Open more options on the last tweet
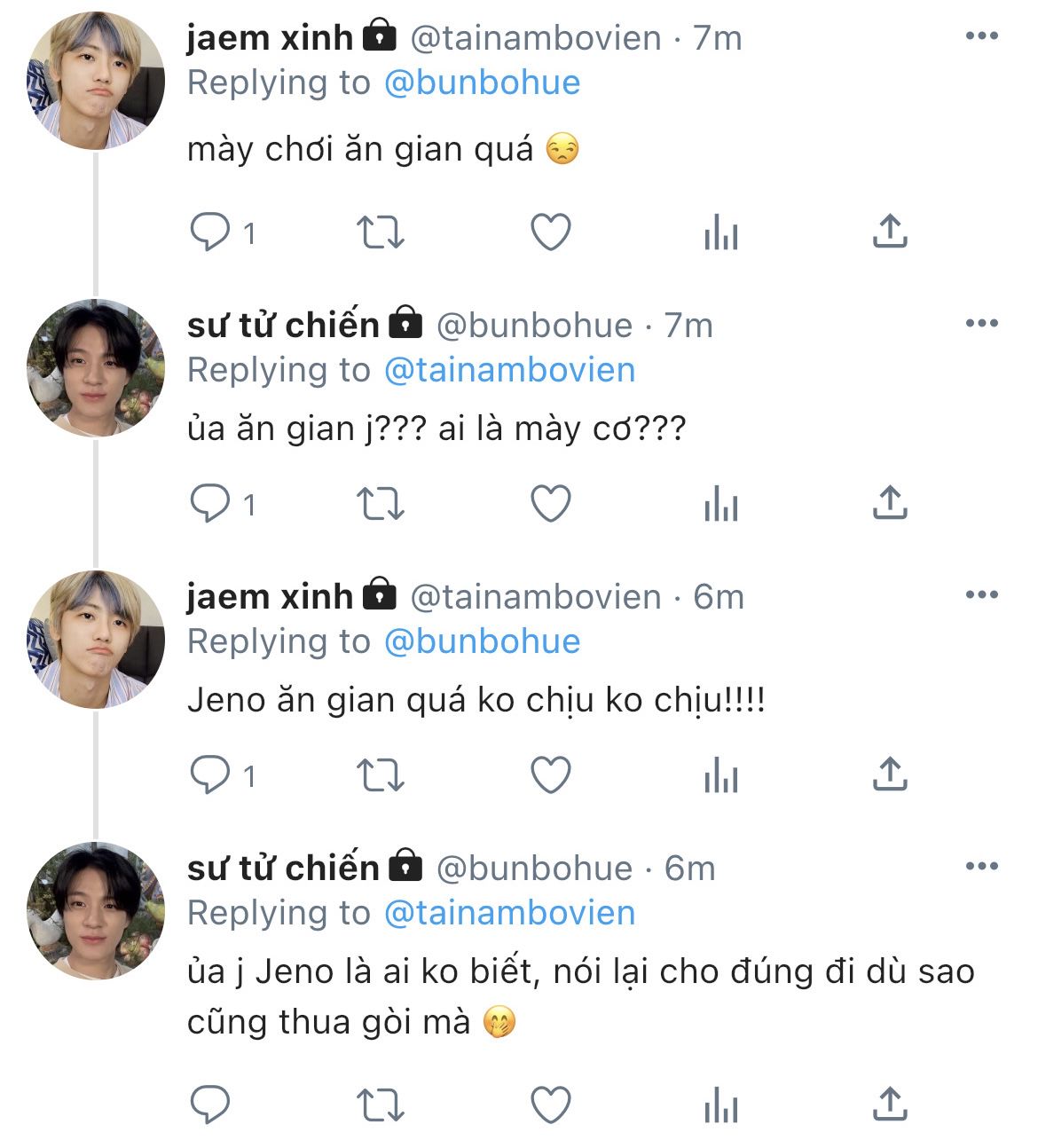Screen dimensions: 1038x1148 [x=981, y=867]
